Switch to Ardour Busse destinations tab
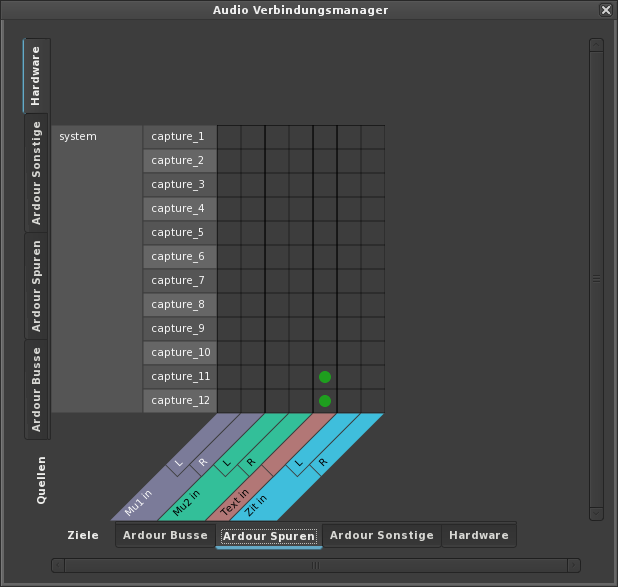Viewport: 618px width, 587px height. [165, 535]
